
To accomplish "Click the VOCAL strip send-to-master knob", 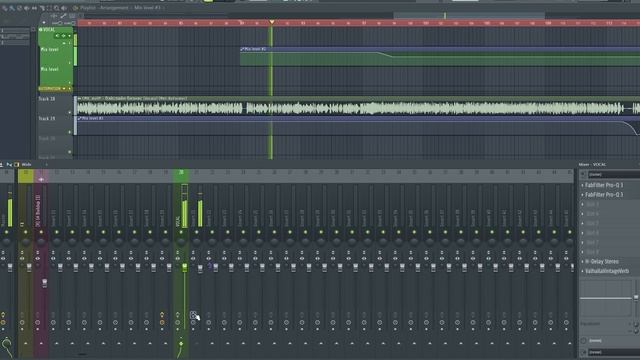I will point(181,344).
